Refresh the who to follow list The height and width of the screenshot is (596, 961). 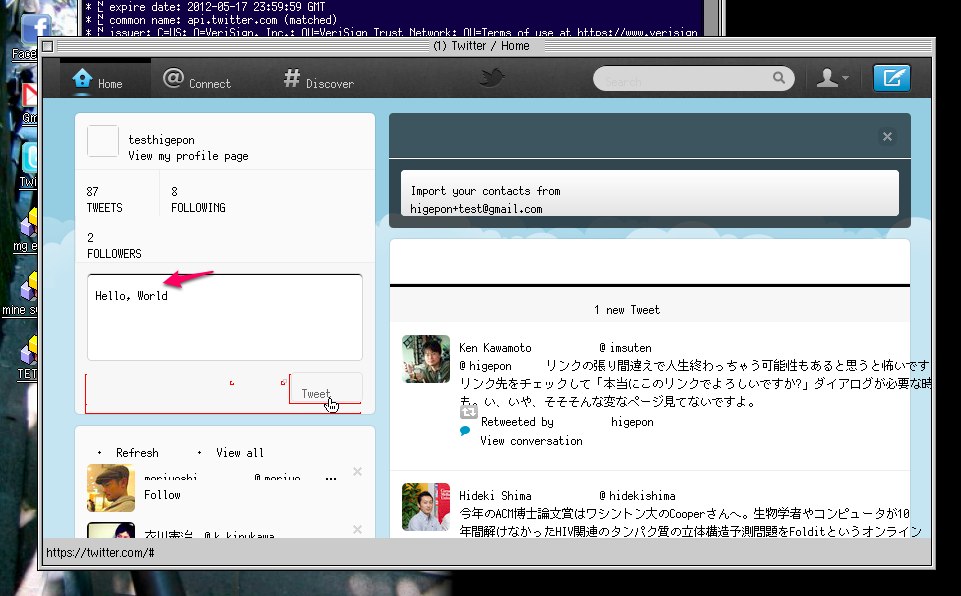pos(137,453)
